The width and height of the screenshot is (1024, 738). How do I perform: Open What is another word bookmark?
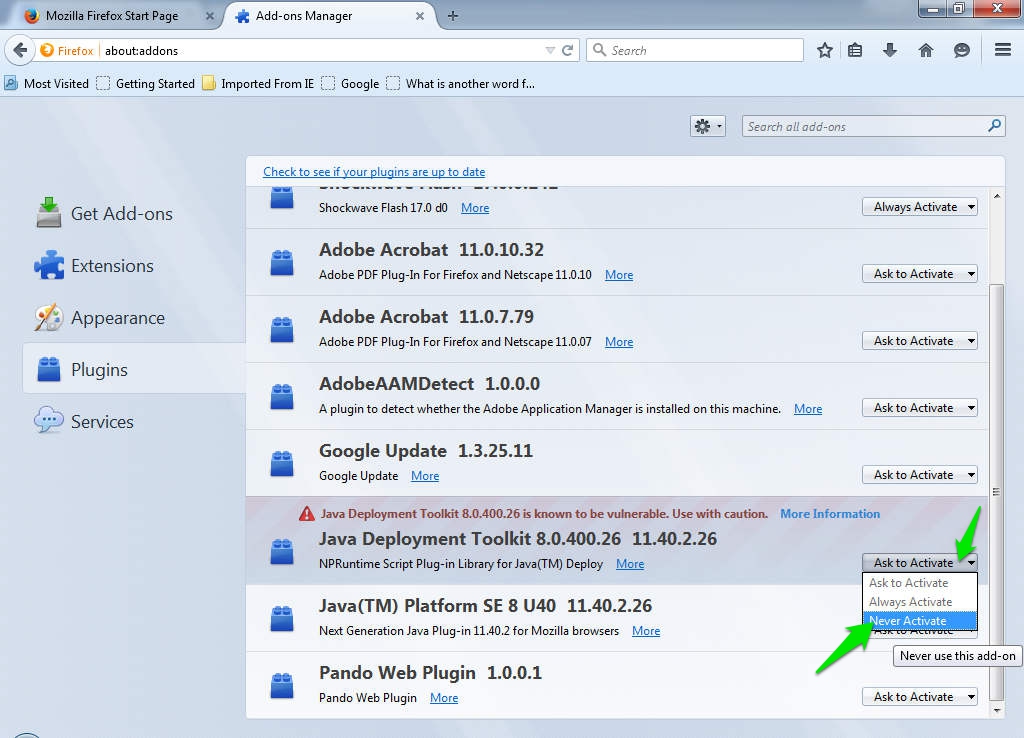460,84
